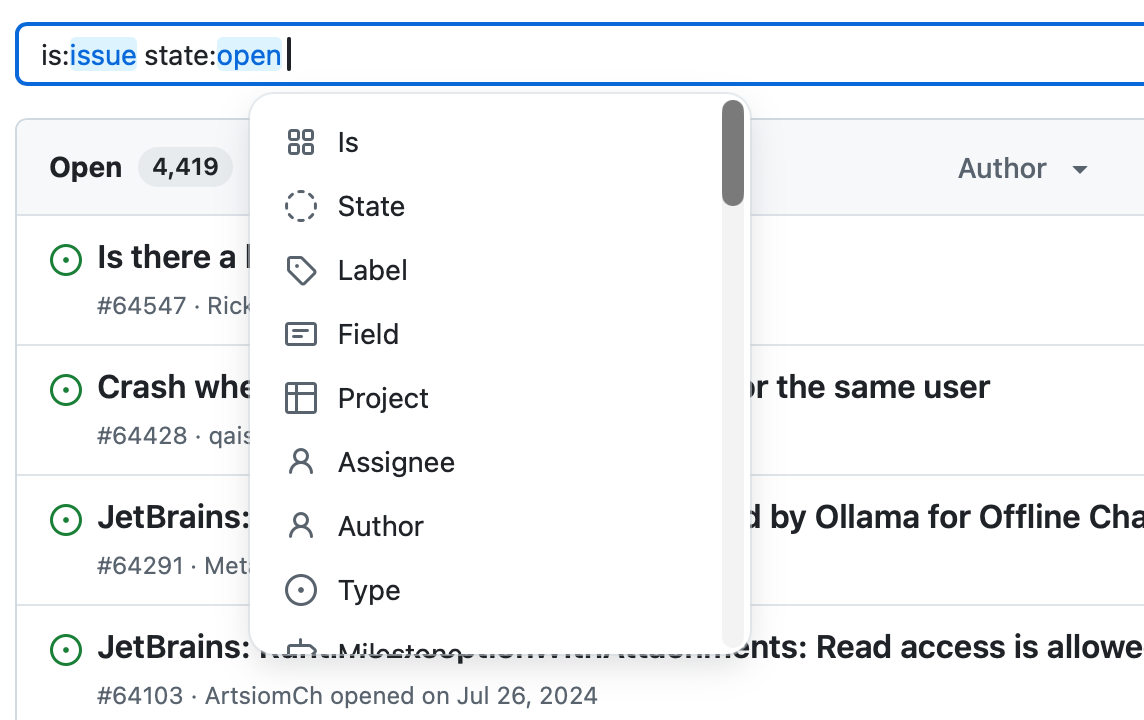This screenshot has height=720, width=1144.
Task: Click the State dashed-circle icon
Action: click(301, 206)
